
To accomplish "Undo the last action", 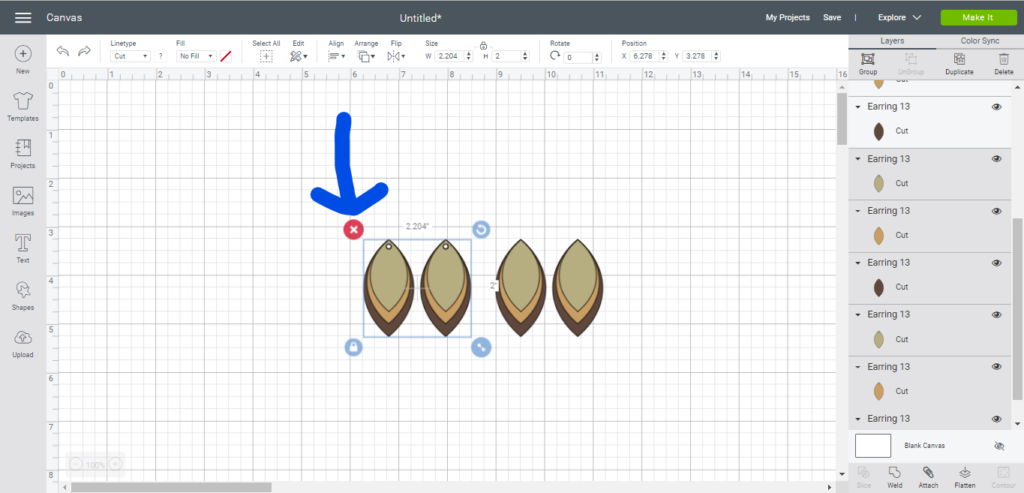I will pos(63,52).
